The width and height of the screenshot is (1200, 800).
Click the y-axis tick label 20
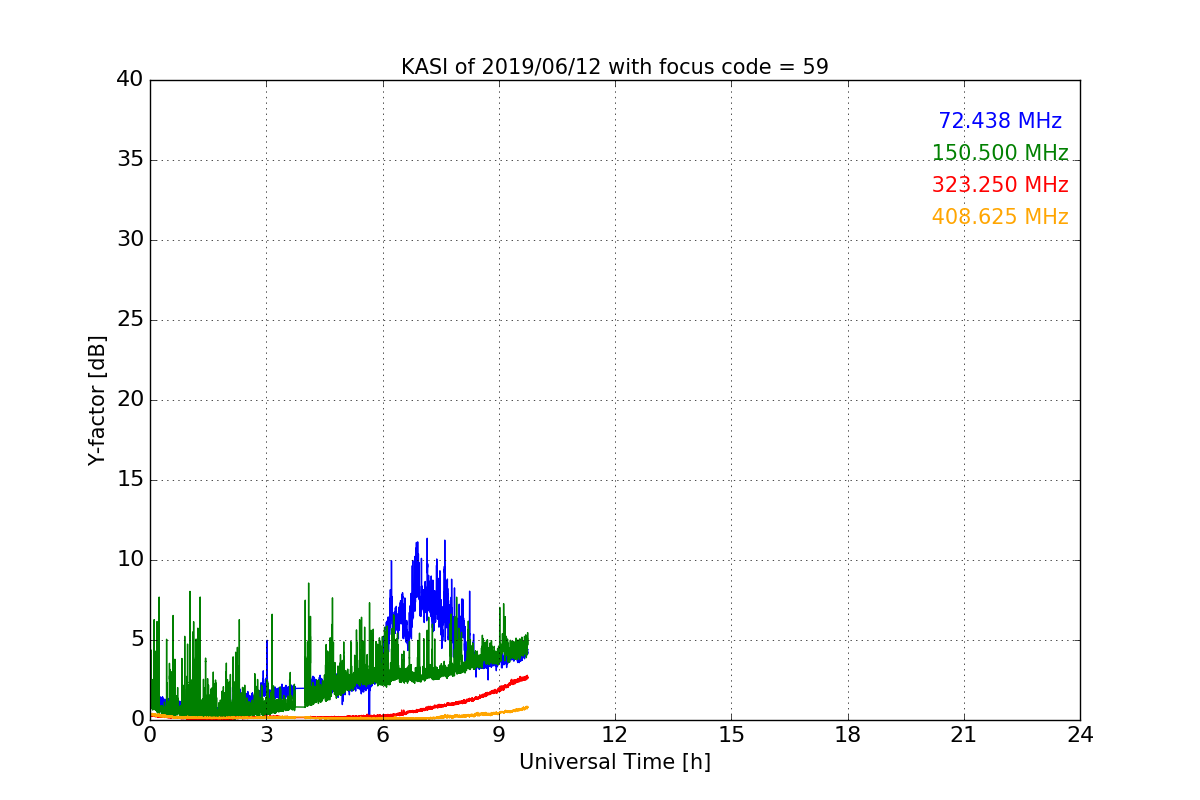(130, 400)
